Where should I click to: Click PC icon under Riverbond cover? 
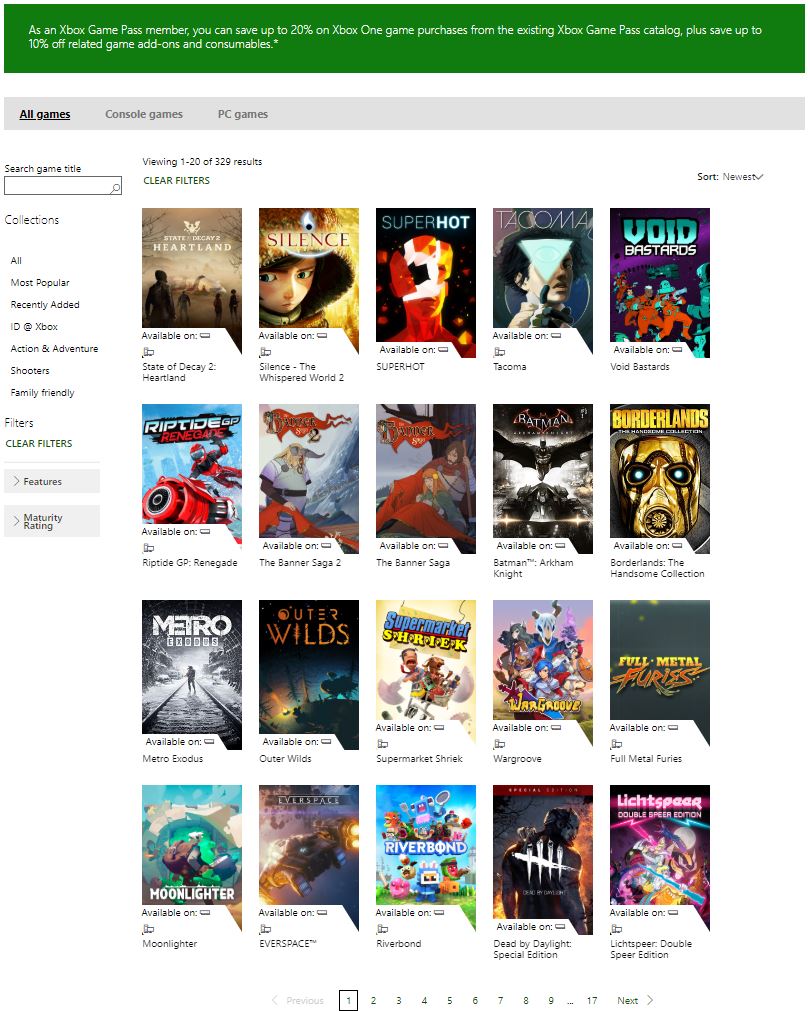(382, 929)
